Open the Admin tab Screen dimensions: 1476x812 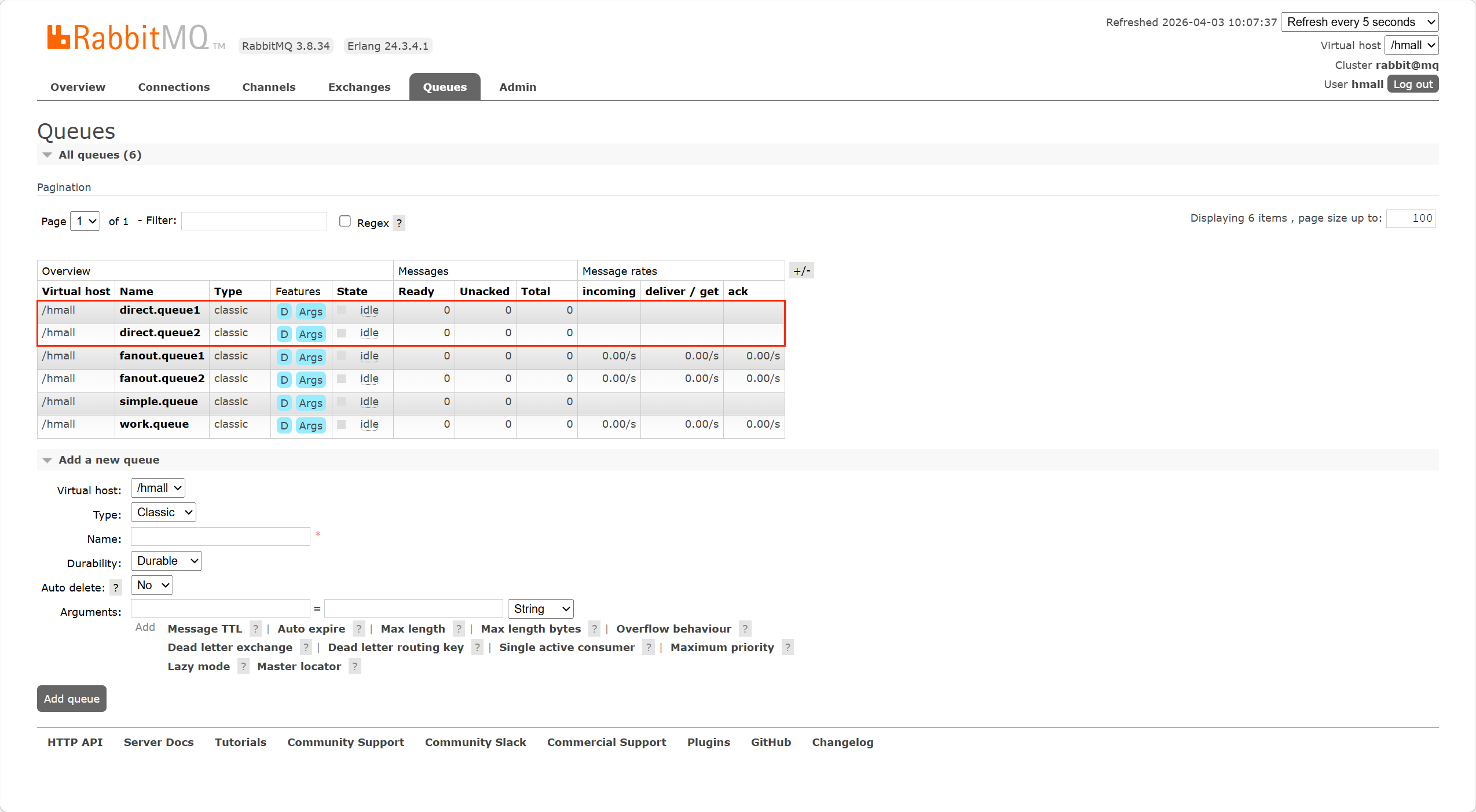[x=517, y=87]
